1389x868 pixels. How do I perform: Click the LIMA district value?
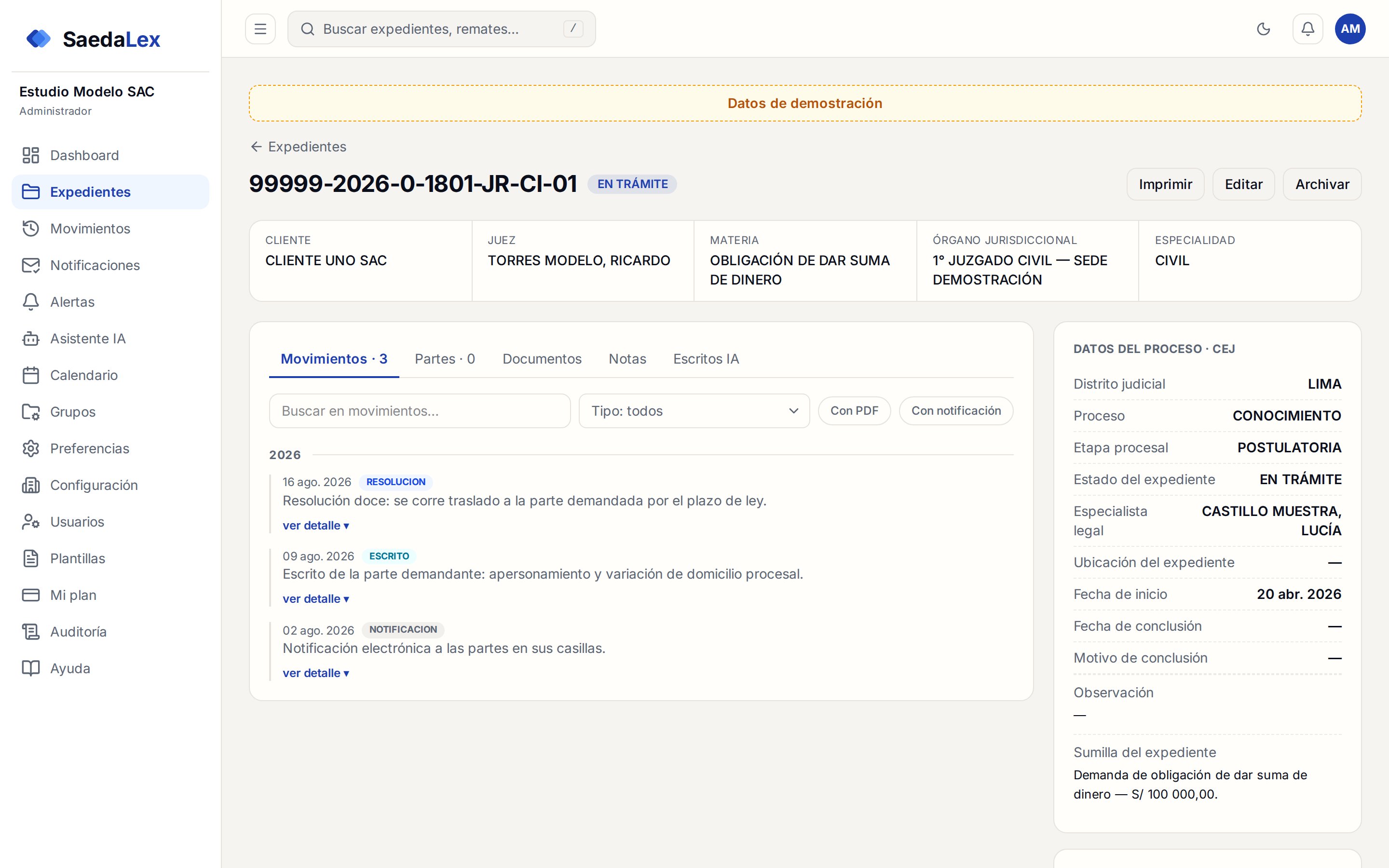tap(1324, 384)
